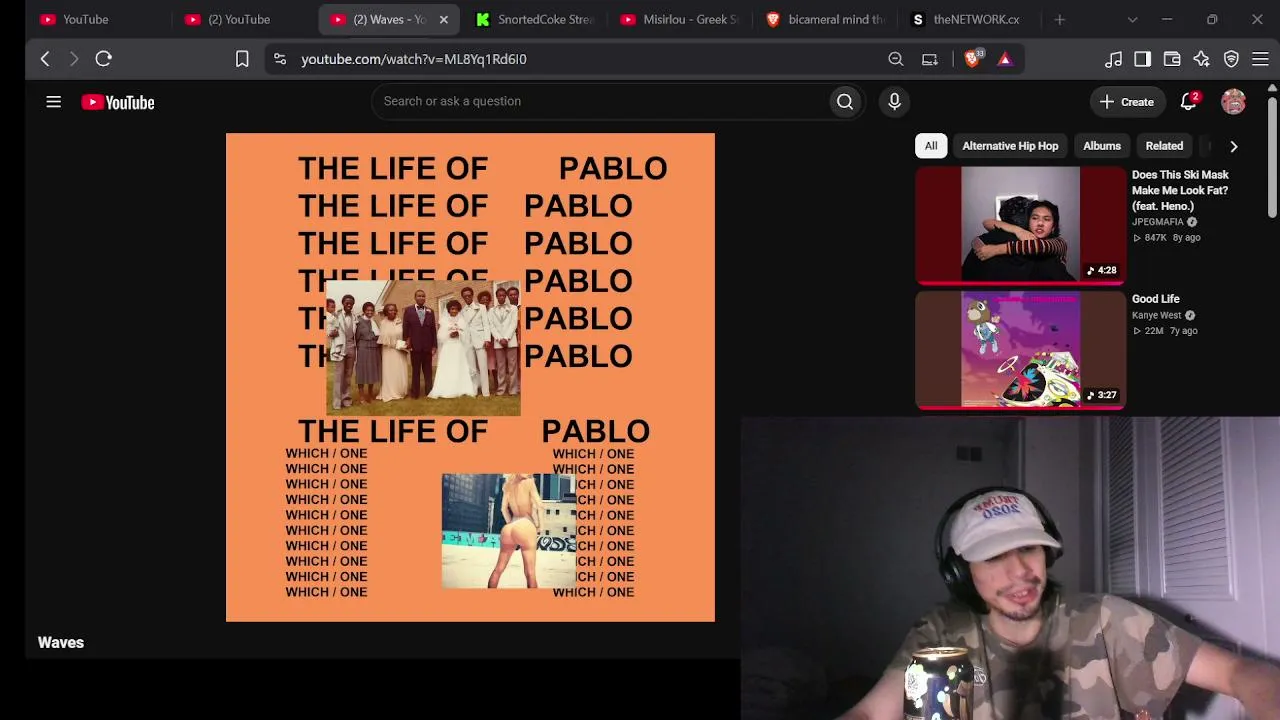Focus the 'Search or ask a question' field
The image size is (1280, 720).
click(x=600, y=101)
